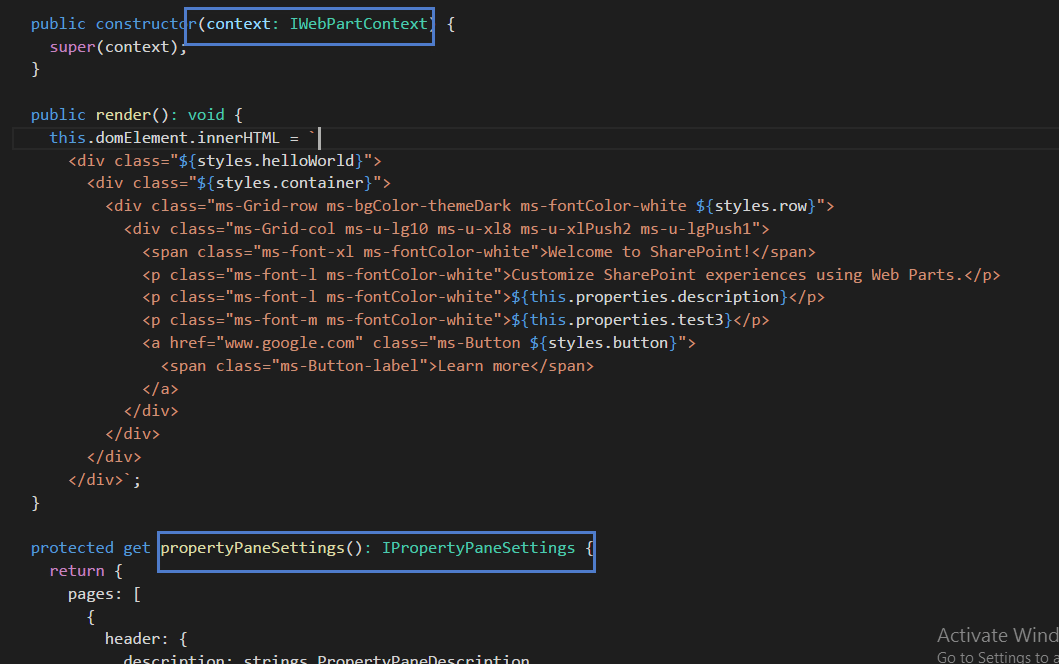Click 'styles.container' in second div

point(289,184)
